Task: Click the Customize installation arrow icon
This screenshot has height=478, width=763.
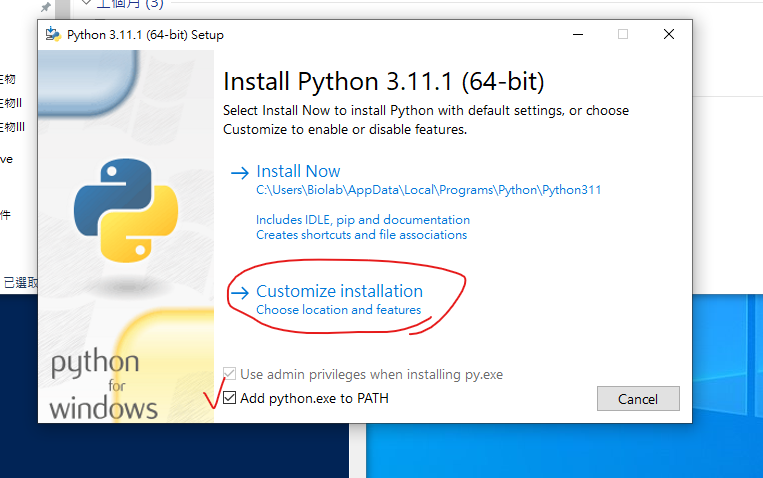Action: point(239,292)
